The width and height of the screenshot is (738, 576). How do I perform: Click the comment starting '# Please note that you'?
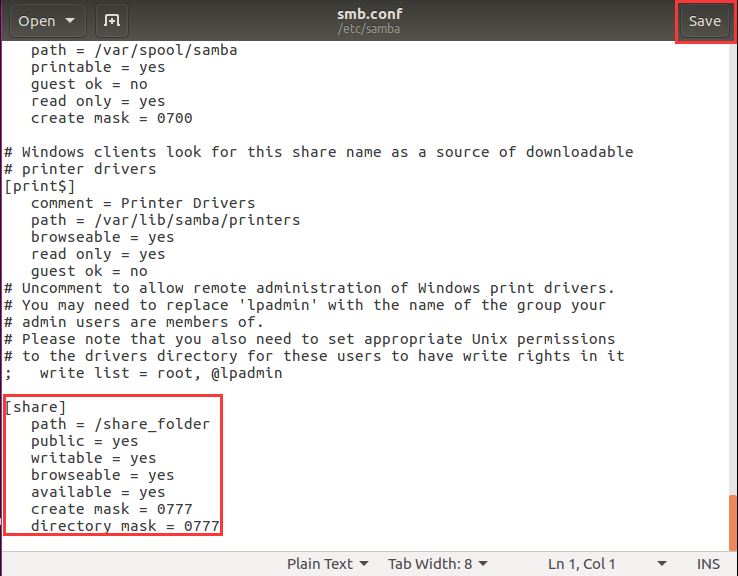click(x=310, y=339)
